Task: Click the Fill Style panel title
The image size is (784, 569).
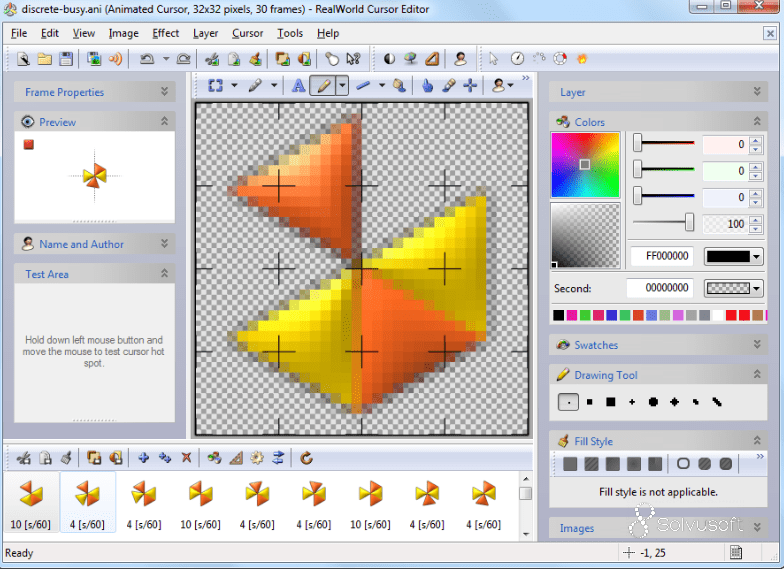Action: point(594,441)
